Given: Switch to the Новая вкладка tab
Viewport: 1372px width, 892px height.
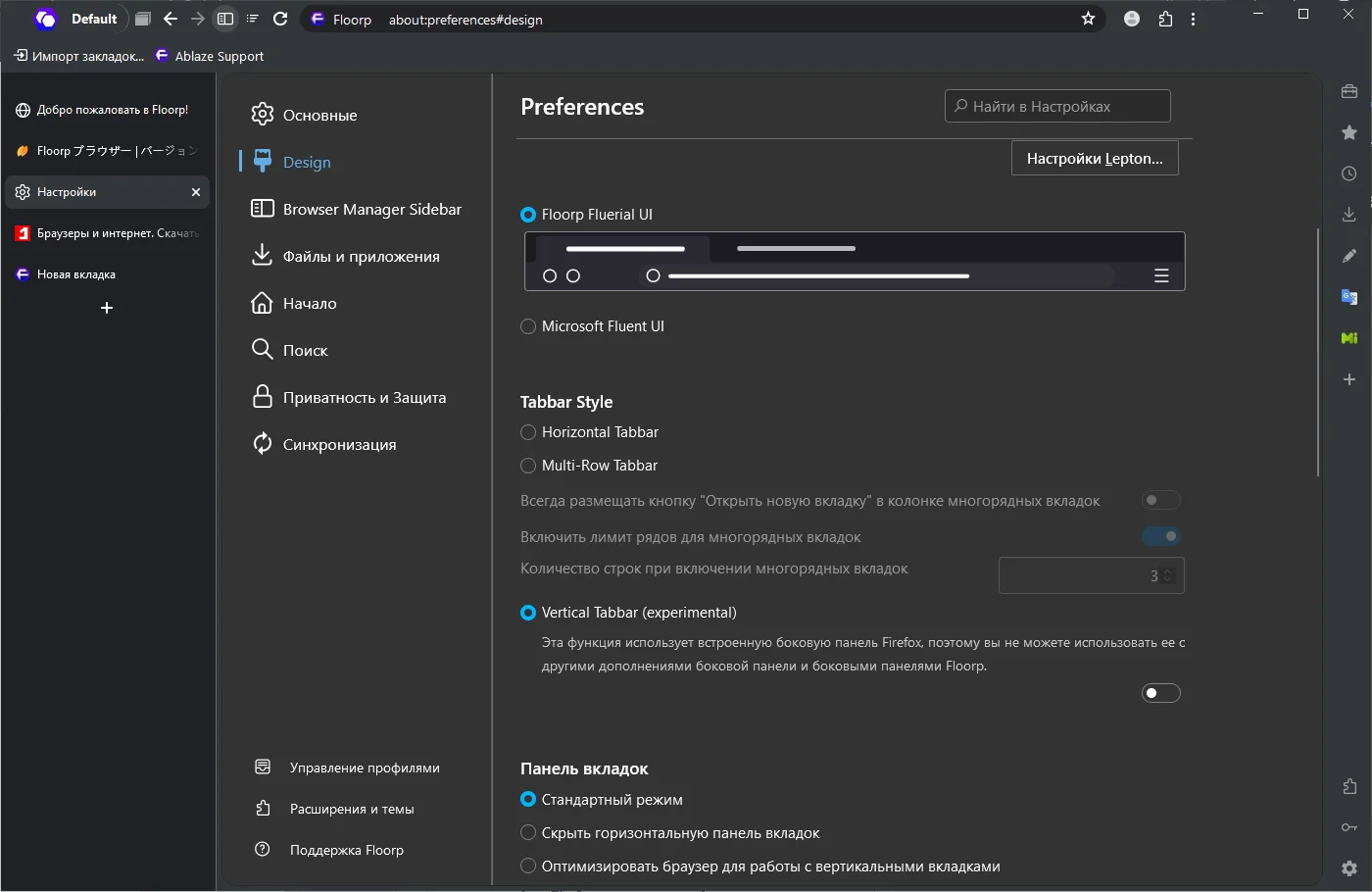Looking at the screenshot, I should [76, 274].
